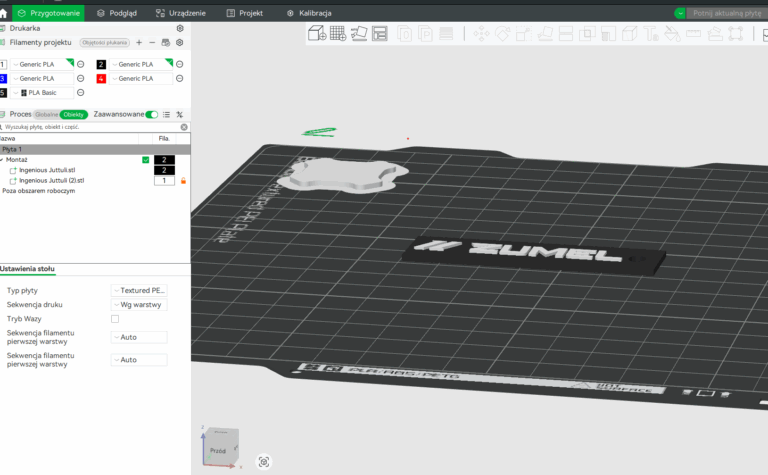Switch to the Kalibracja tab
Viewport: 768px width, 475px height.
(309, 13)
